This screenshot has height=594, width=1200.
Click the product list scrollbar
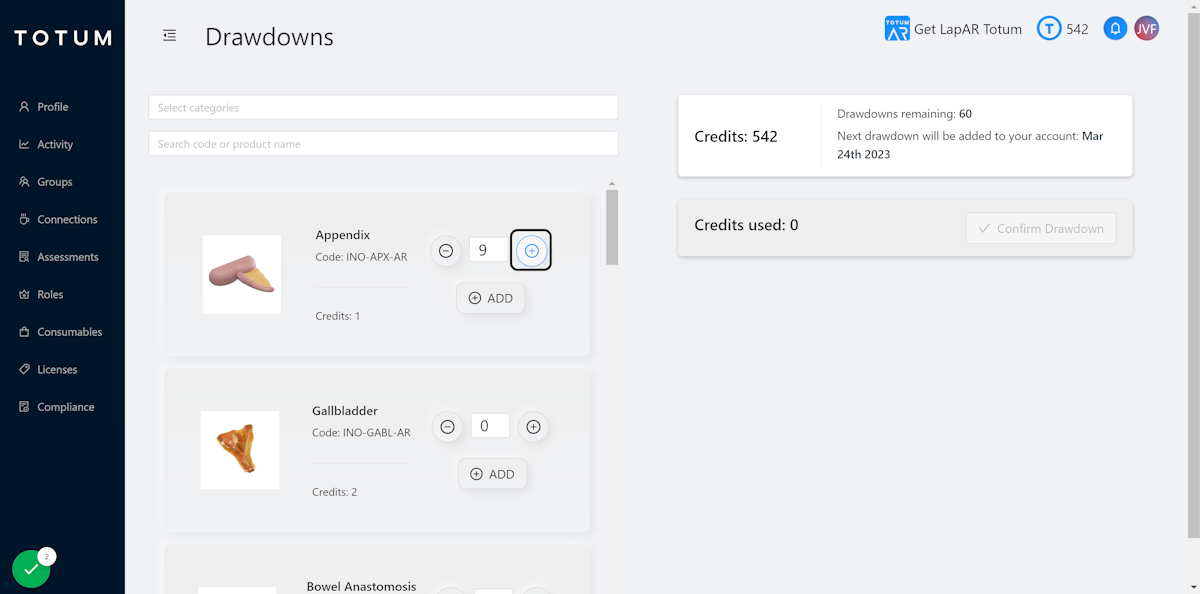612,228
